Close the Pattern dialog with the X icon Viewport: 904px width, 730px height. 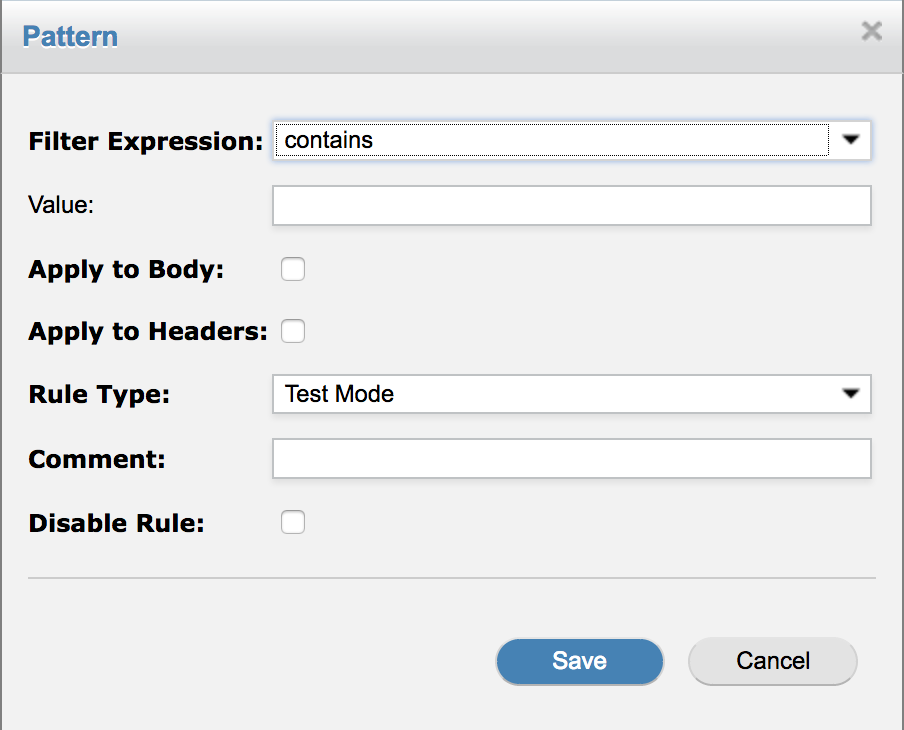click(871, 31)
